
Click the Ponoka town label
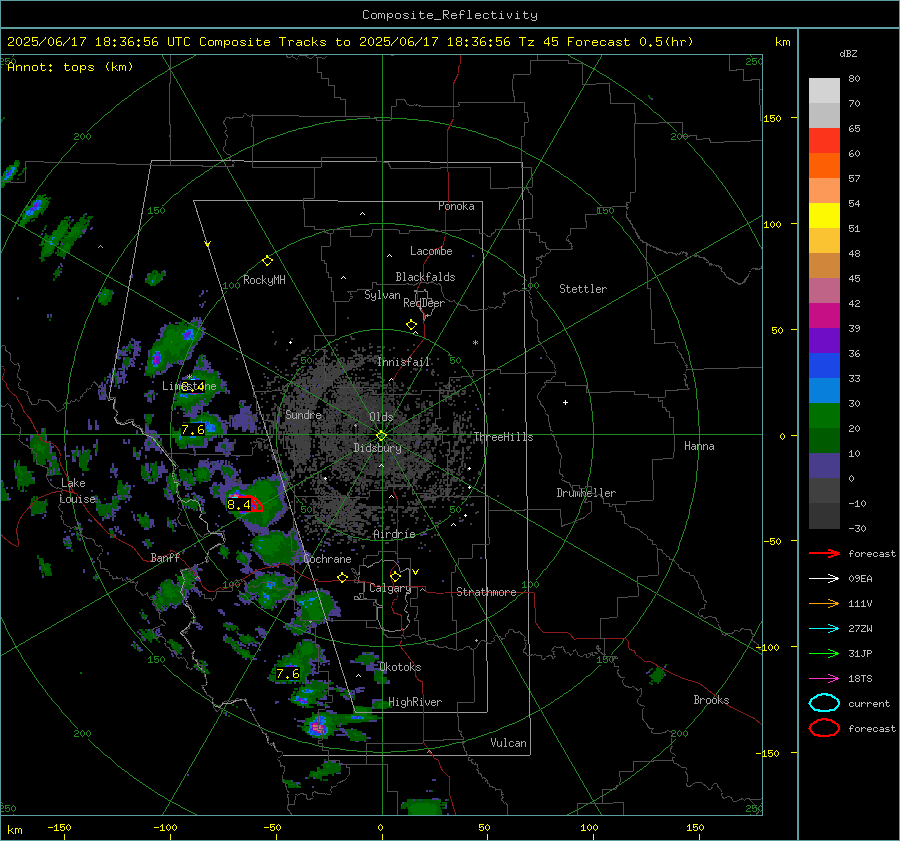point(456,206)
